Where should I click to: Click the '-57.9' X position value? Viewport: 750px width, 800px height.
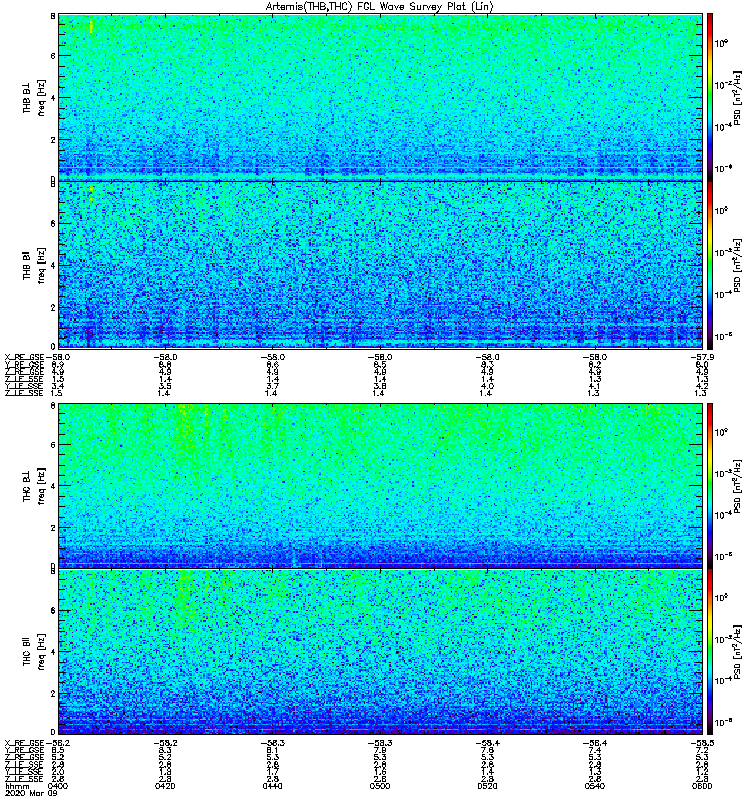[x=703, y=357]
